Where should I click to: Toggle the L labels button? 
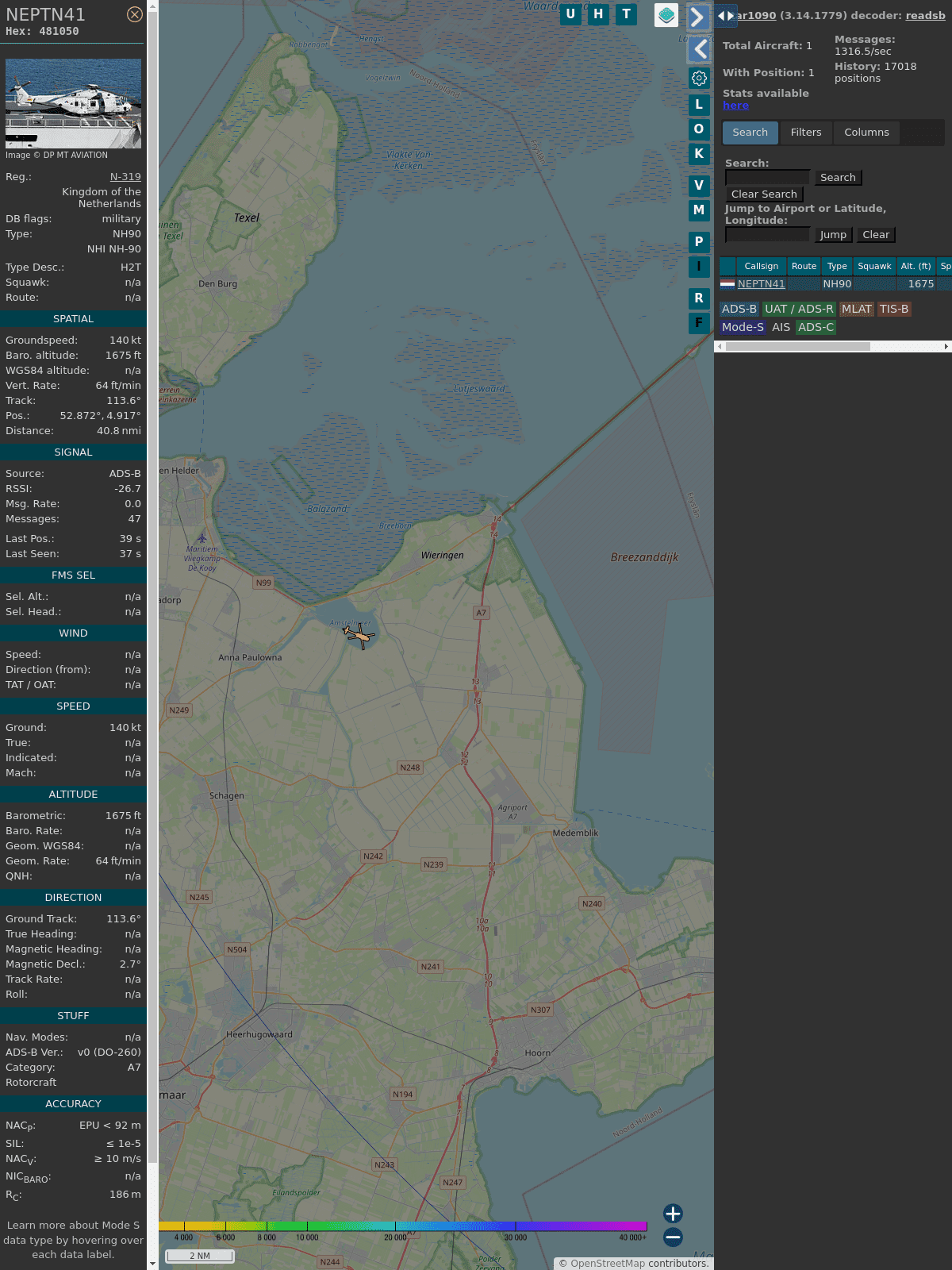click(x=699, y=104)
